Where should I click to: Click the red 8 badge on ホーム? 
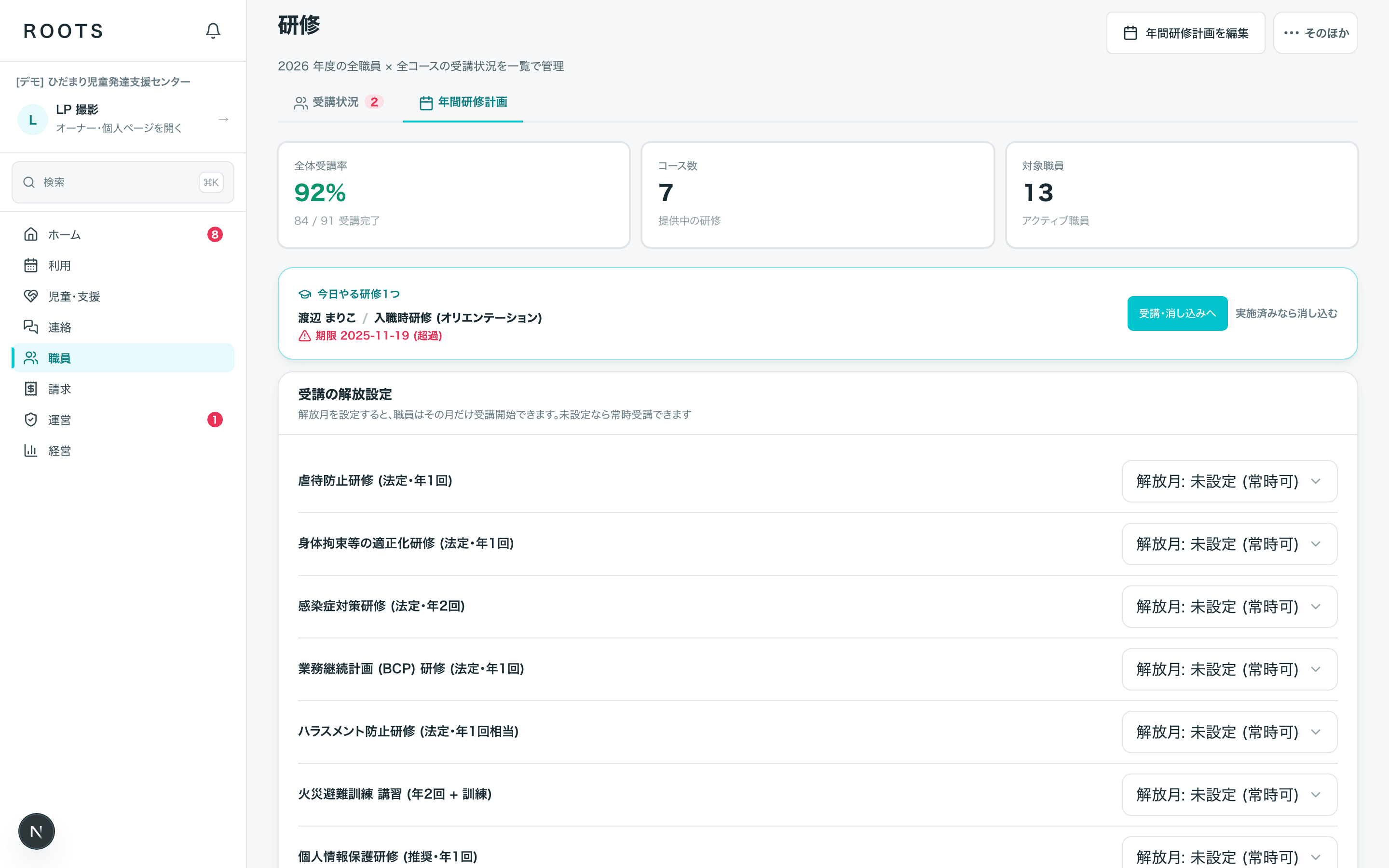215,234
